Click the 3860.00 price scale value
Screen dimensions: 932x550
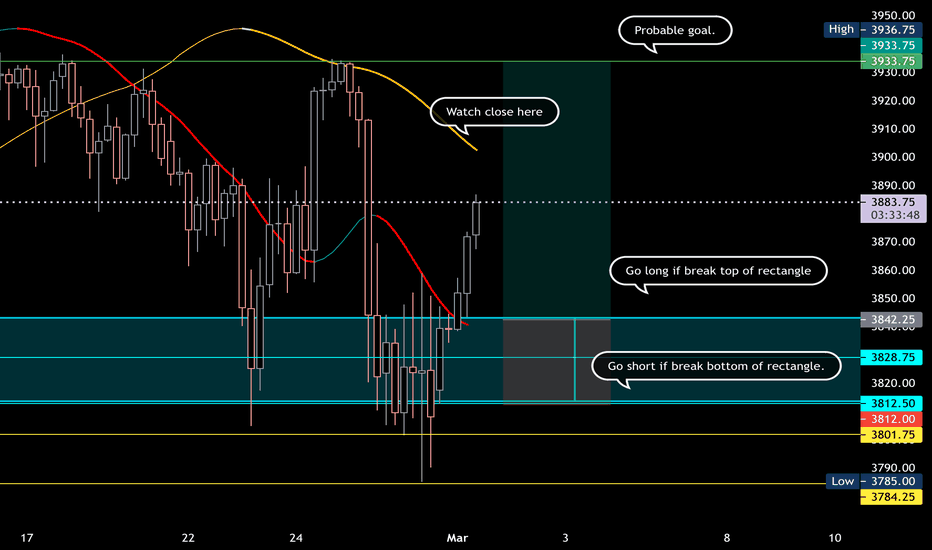[893, 270]
